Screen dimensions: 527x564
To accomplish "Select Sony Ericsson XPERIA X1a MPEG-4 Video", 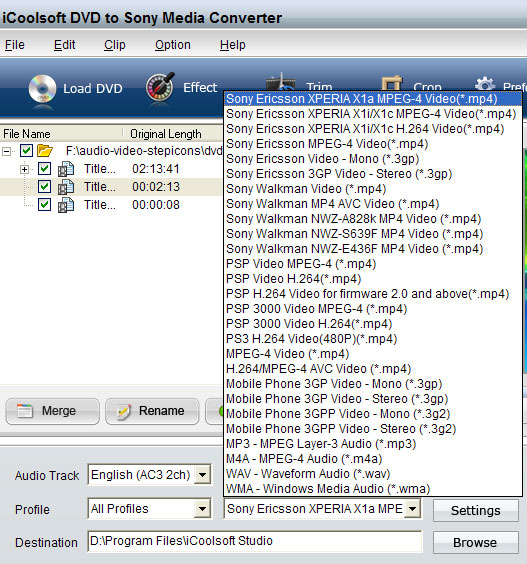I will point(373,99).
